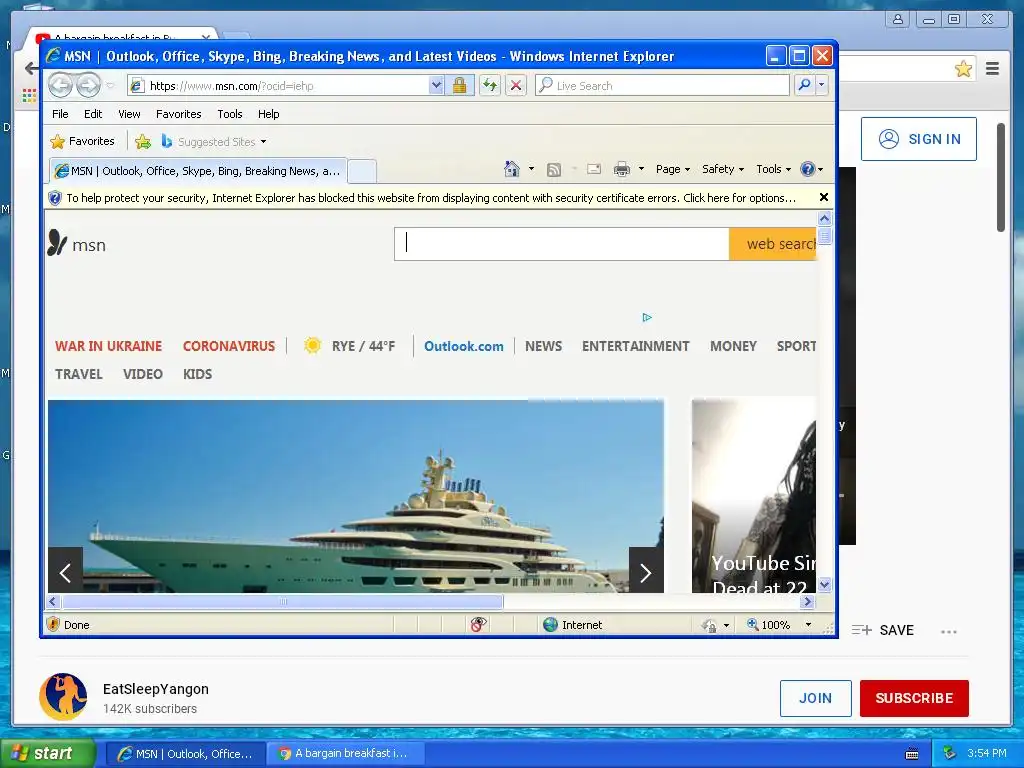Select the MSN tab in Internet Explorer
Image resolution: width=1024 pixels, height=768 pixels.
tap(198, 171)
